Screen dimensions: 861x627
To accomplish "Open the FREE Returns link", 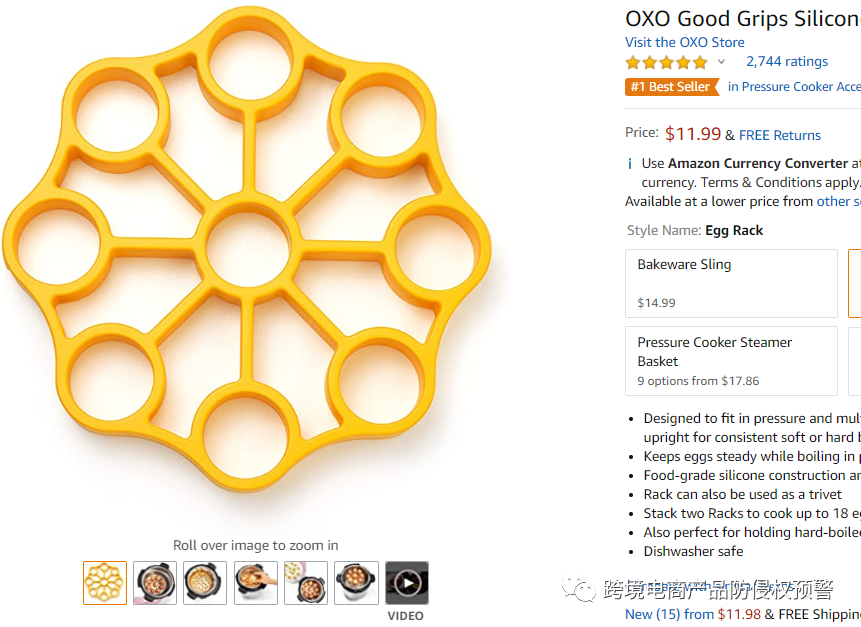I will (780, 135).
